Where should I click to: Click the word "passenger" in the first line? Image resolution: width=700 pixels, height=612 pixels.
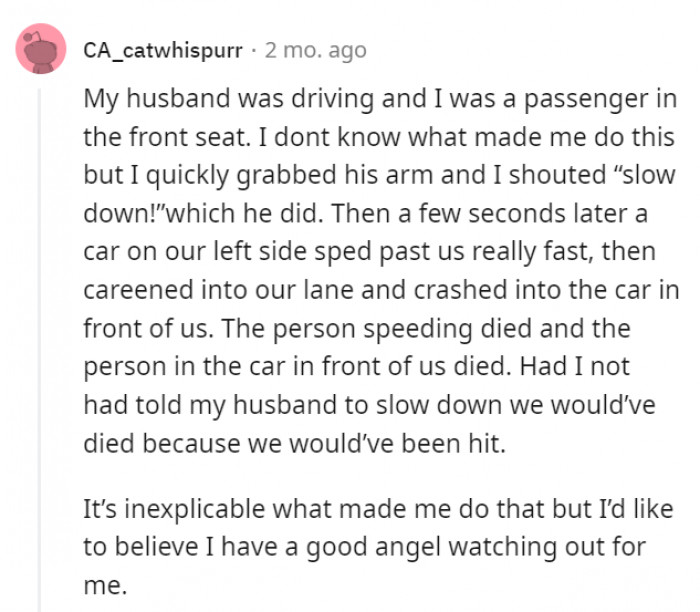click(x=586, y=99)
